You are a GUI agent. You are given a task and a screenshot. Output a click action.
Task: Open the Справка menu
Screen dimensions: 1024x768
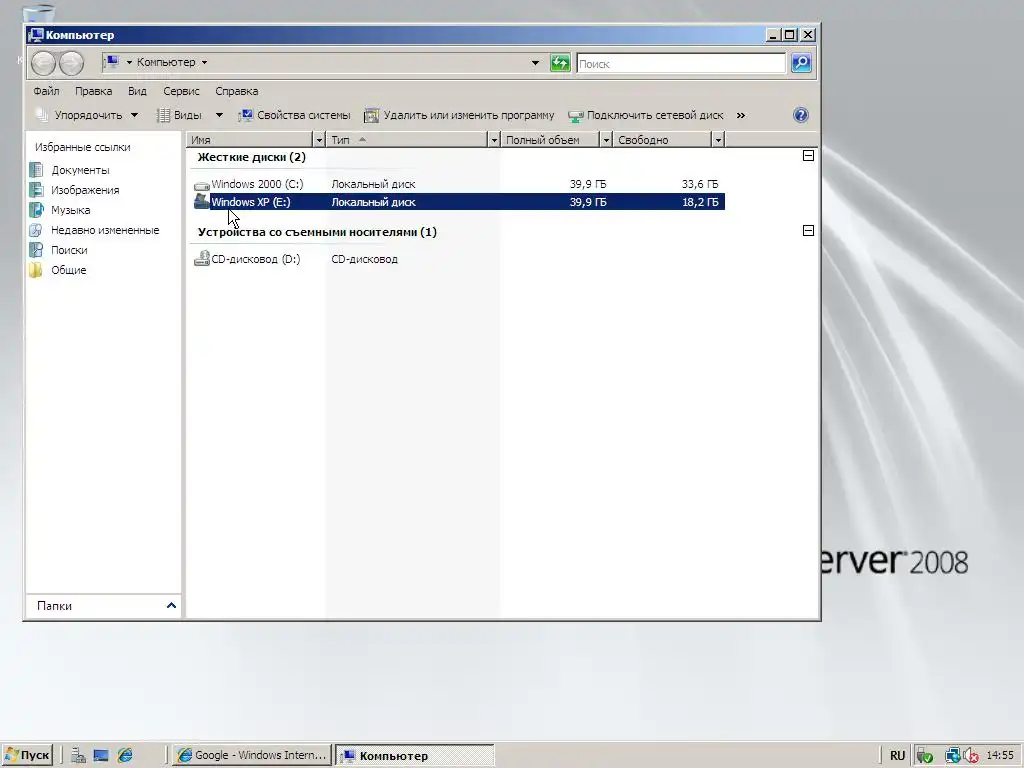[x=236, y=91]
